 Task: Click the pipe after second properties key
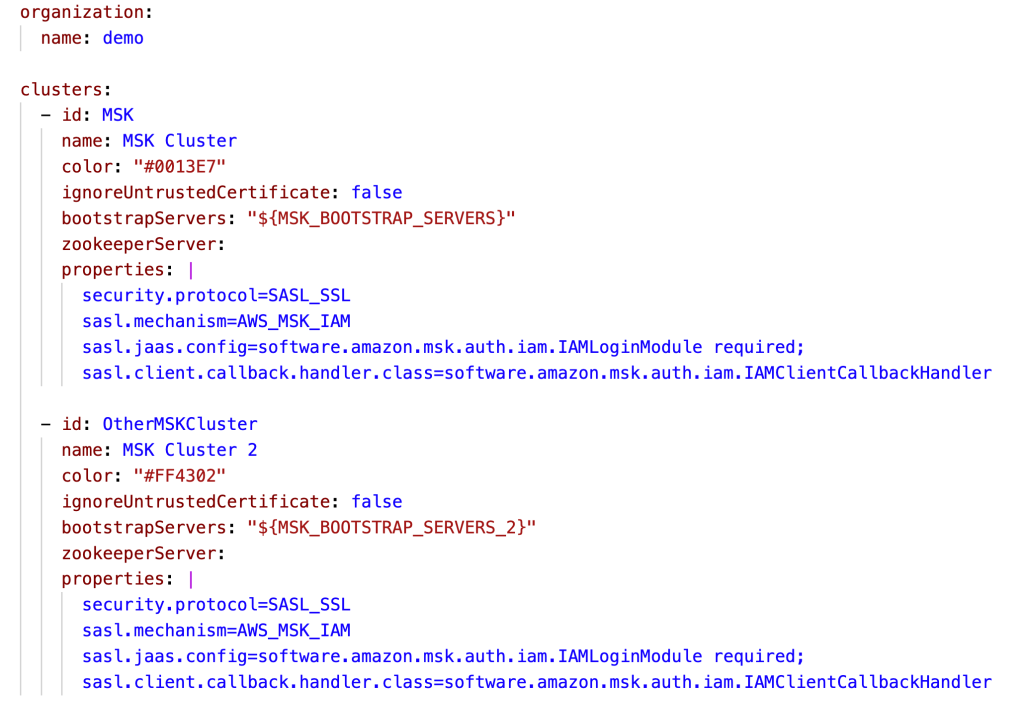tap(191, 579)
